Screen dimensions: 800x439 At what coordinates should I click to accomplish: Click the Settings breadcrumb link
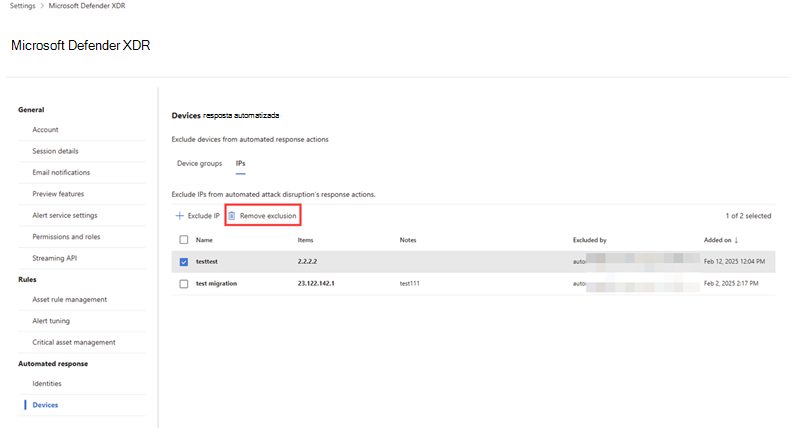(x=22, y=6)
